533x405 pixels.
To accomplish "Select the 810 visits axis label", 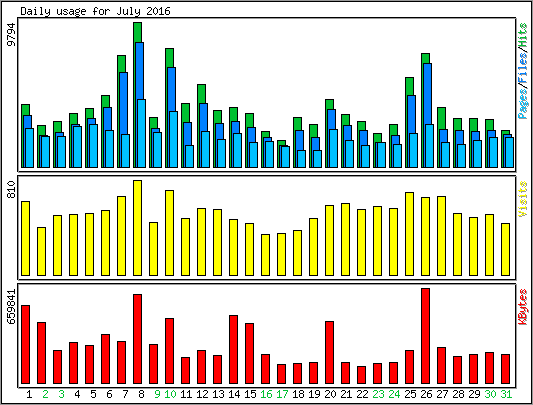I will (12, 190).
